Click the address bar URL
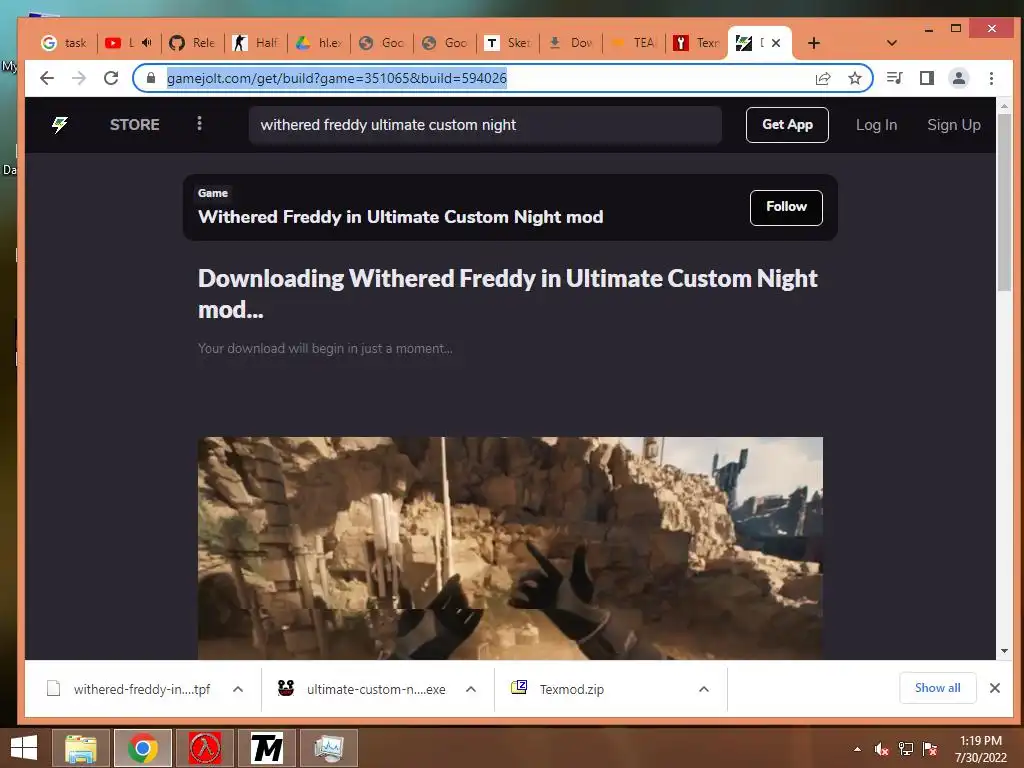The image size is (1024, 768). [336, 78]
